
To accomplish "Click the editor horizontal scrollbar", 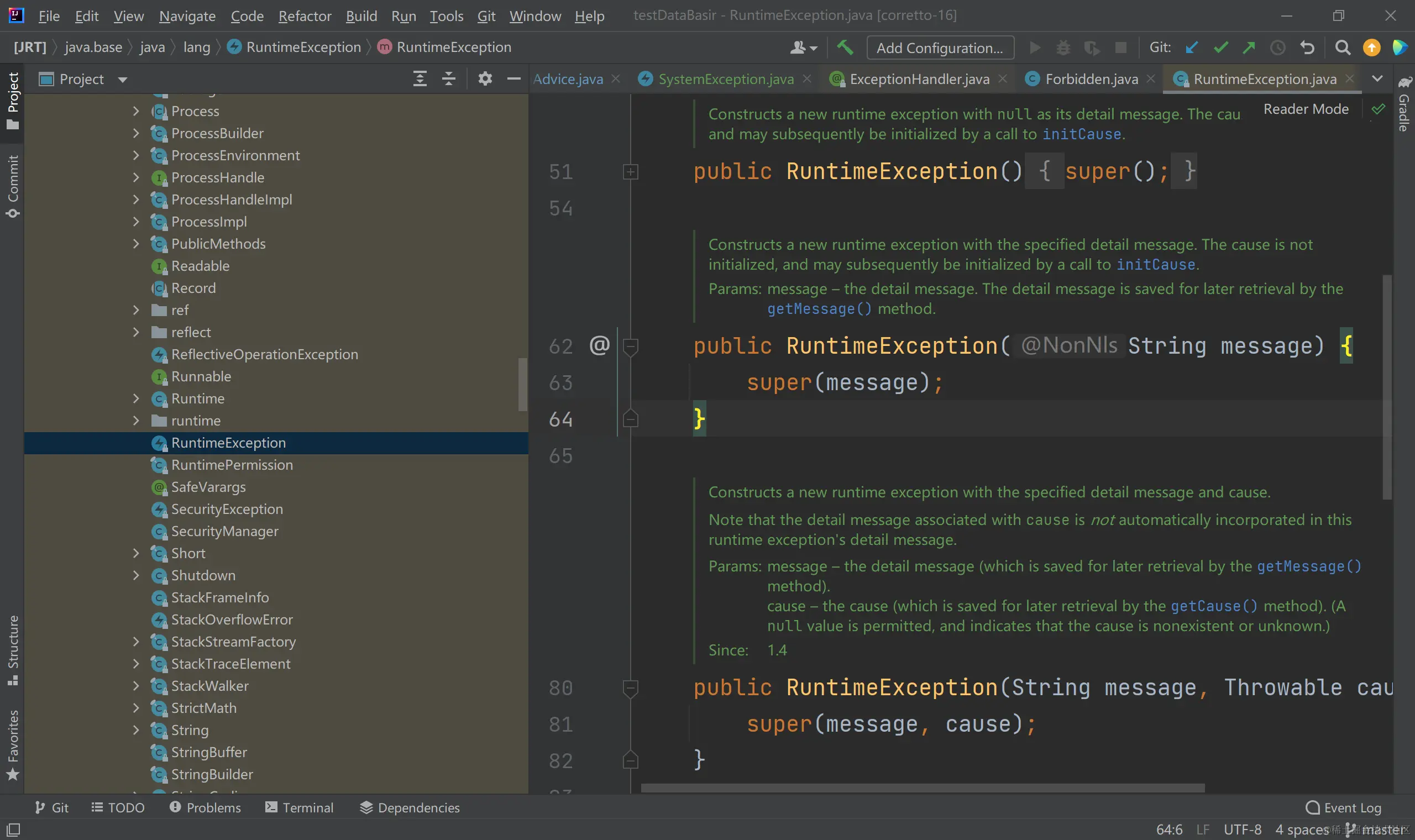I will pyautogui.click(x=923, y=788).
